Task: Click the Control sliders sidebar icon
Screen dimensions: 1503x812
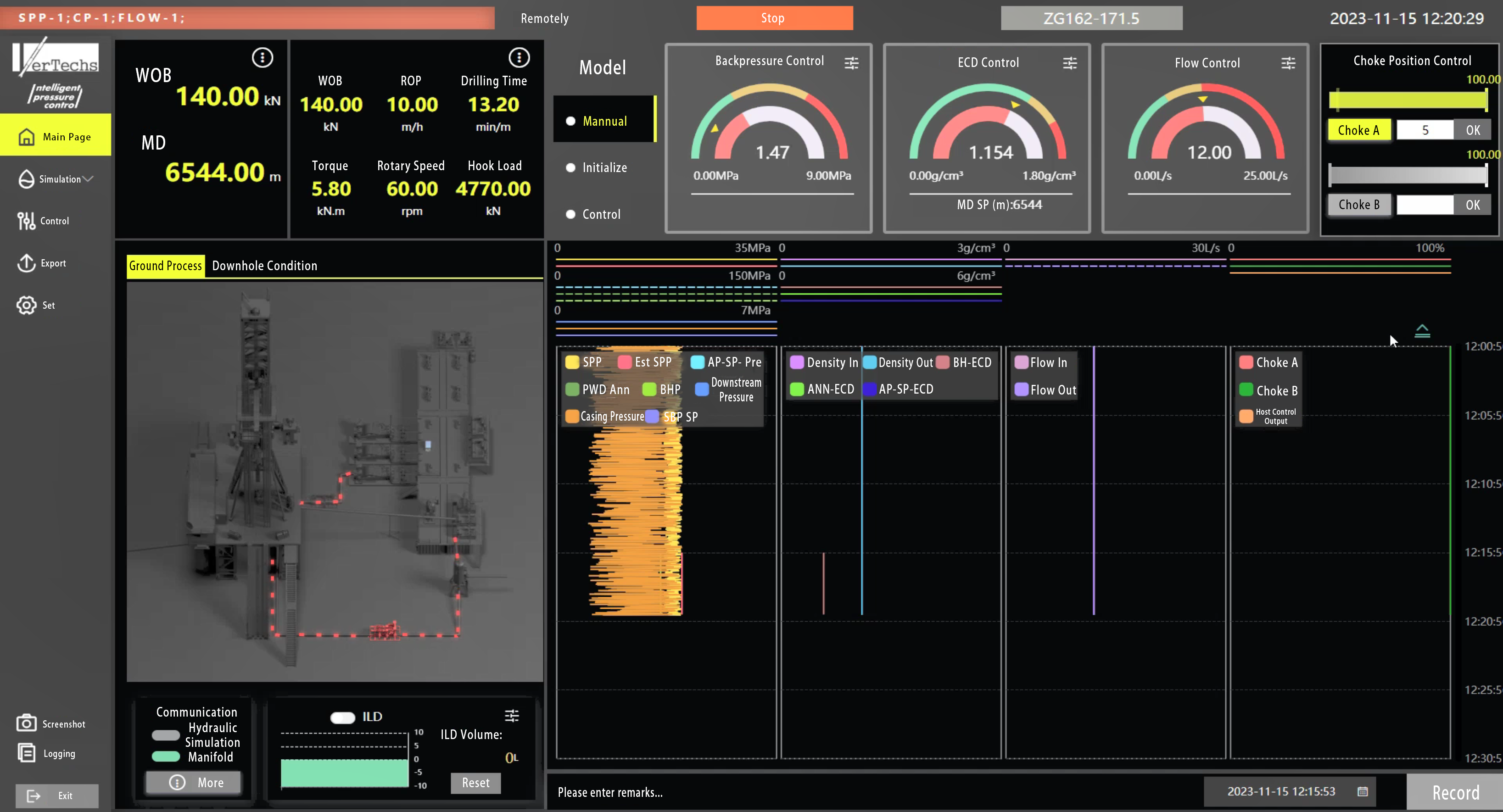Action: coord(26,221)
